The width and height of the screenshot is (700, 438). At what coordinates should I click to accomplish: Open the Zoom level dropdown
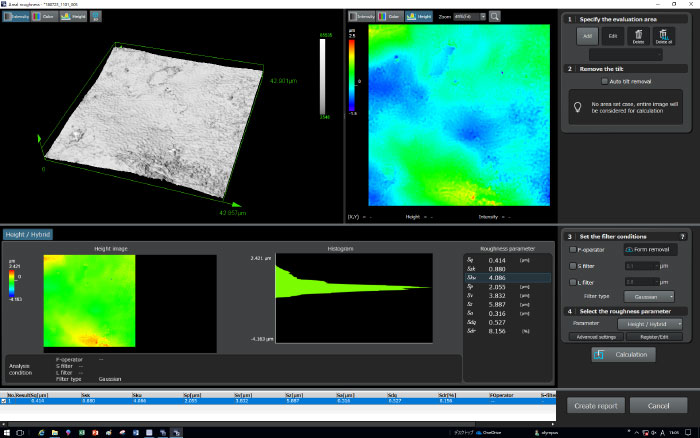470,17
